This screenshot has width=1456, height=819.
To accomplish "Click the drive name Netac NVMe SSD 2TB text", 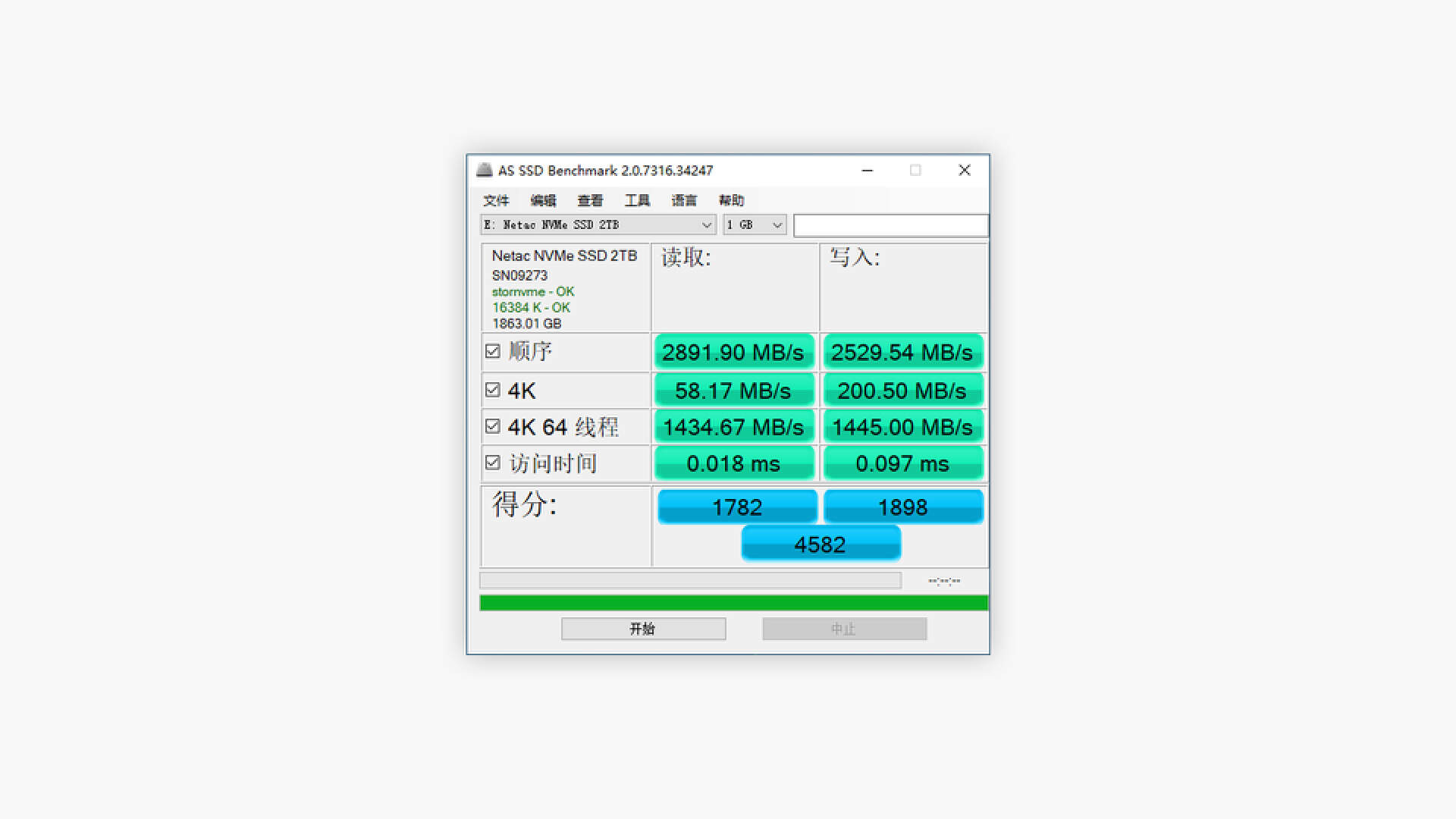I will [x=564, y=256].
